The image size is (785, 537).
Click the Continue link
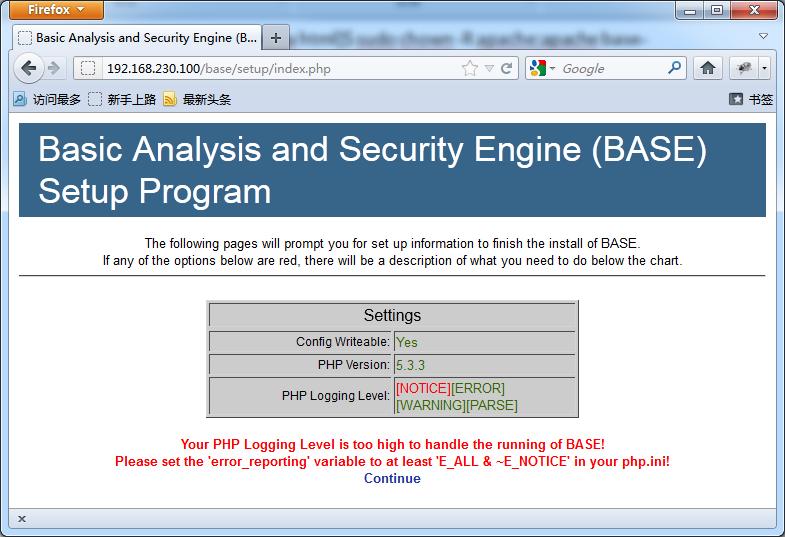[x=392, y=478]
